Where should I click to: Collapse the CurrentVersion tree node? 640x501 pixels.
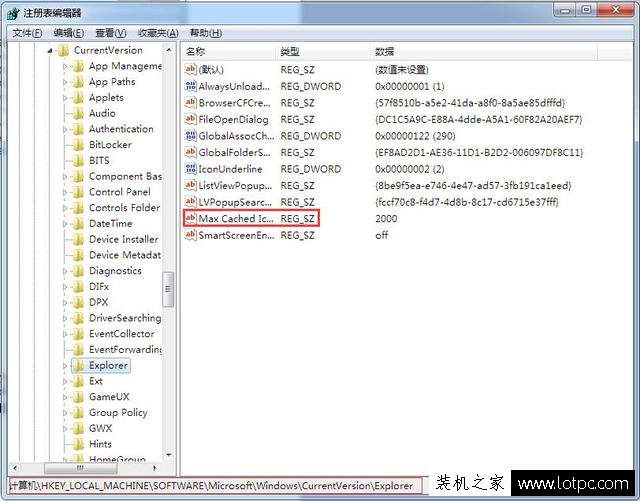click(x=50, y=51)
